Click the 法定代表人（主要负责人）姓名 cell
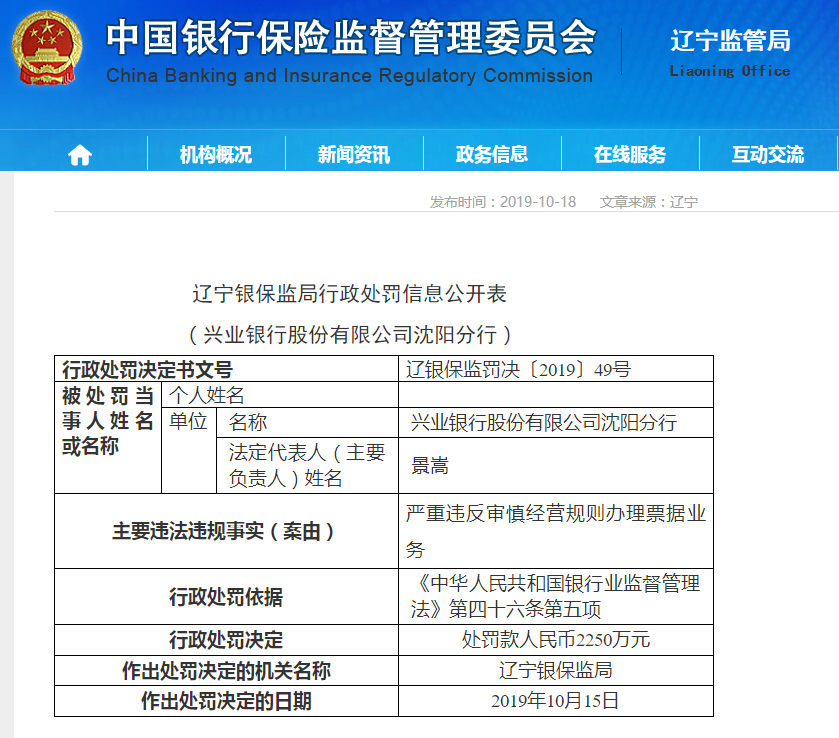839x738 pixels. tap(308, 466)
